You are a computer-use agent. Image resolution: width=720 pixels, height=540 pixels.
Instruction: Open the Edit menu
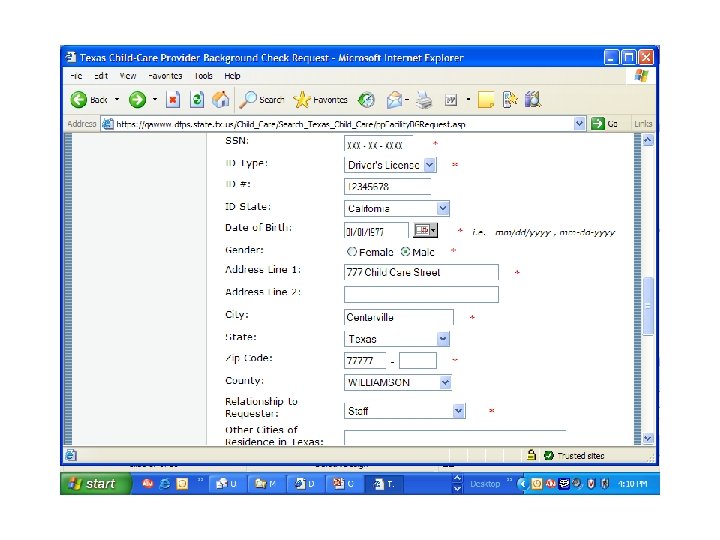pyautogui.click(x=101, y=76)
